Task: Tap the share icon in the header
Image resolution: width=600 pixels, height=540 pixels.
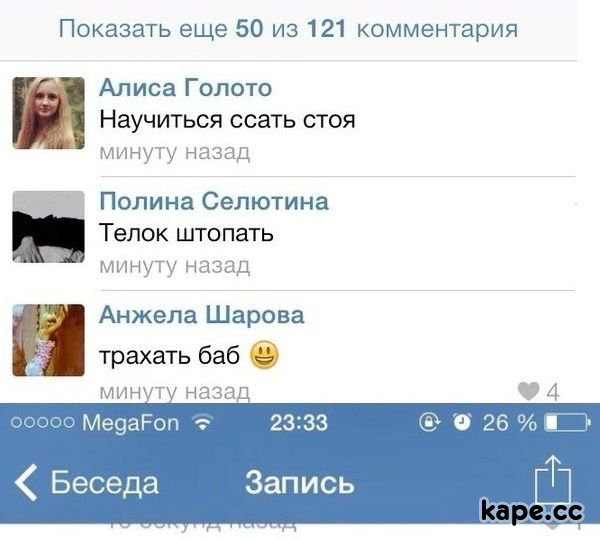Action: 553,479
